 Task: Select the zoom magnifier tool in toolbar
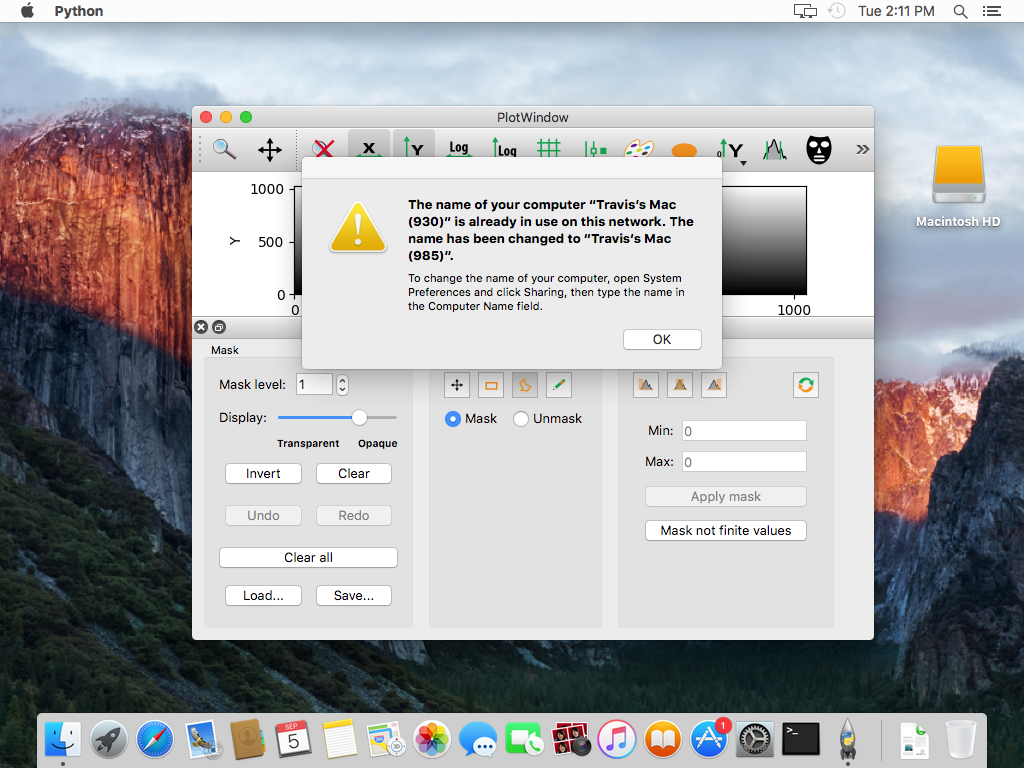coord(224,150)
